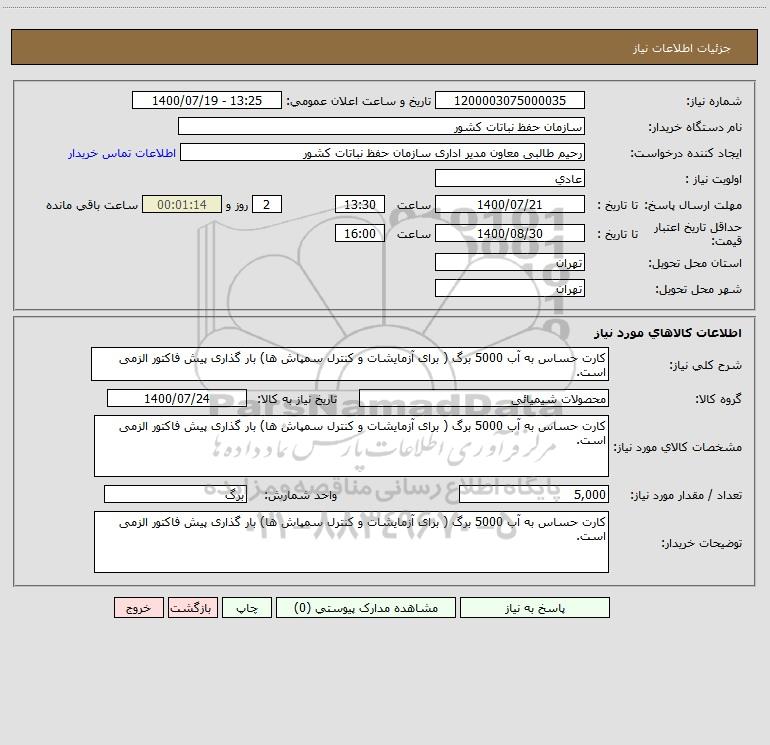
Task: Click the 16:00 validity time field
Action: 359,233
